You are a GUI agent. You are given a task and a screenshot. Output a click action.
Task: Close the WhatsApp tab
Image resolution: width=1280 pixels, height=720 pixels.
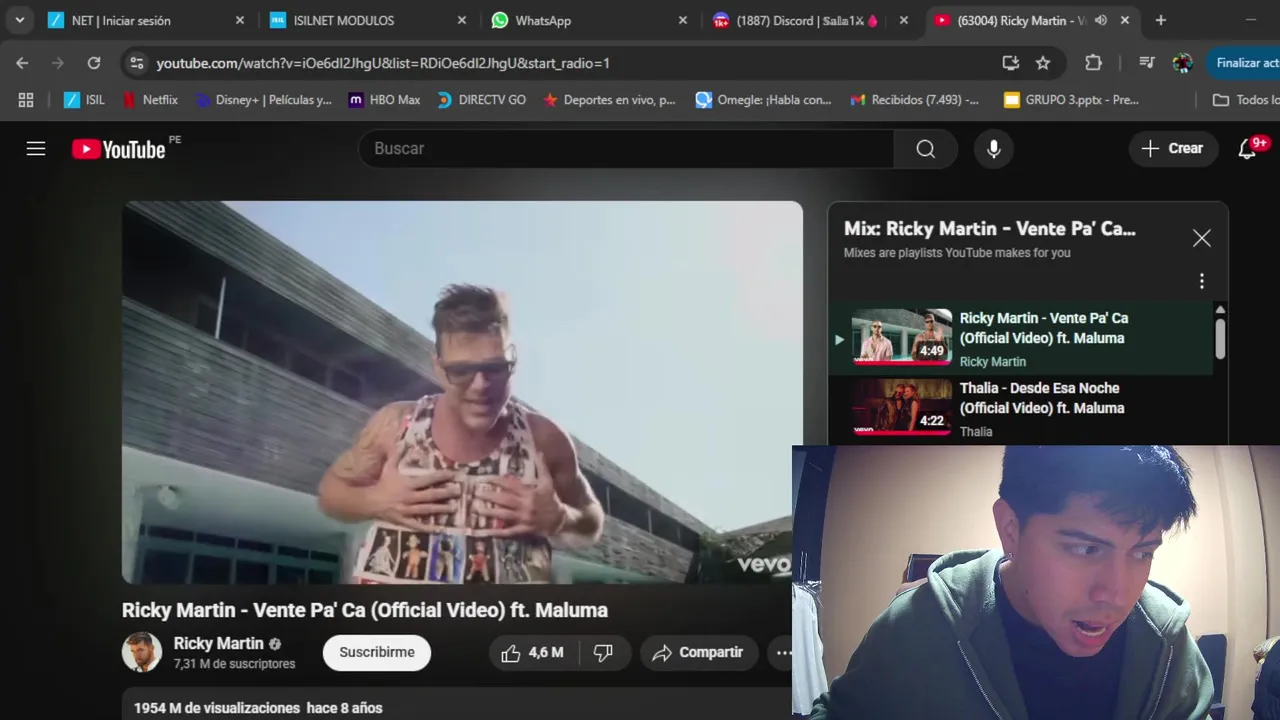[x=683, y=20]
